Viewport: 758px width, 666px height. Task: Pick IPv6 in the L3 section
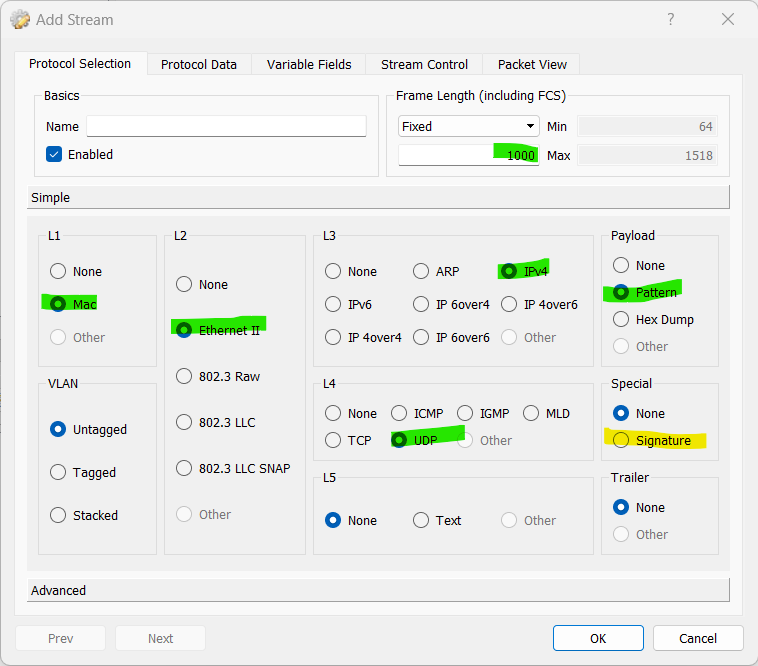(x=333, y=304)
